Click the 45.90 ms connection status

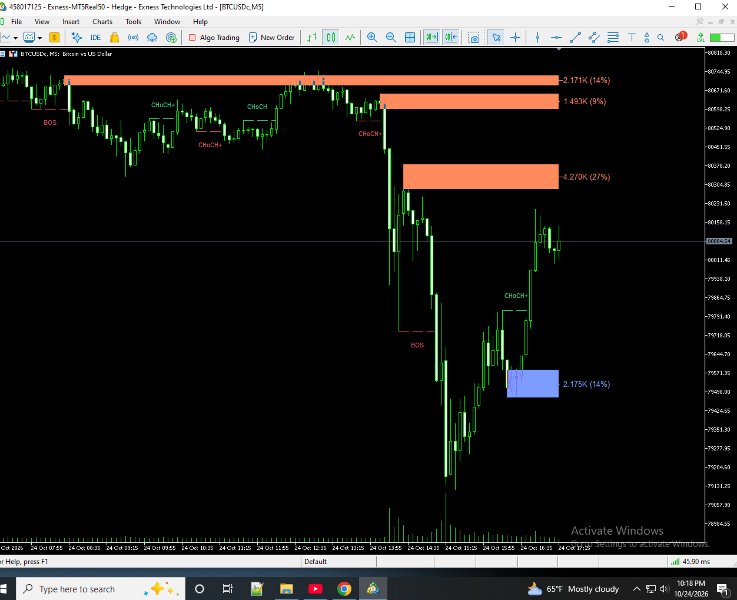(x=690, y=561)
